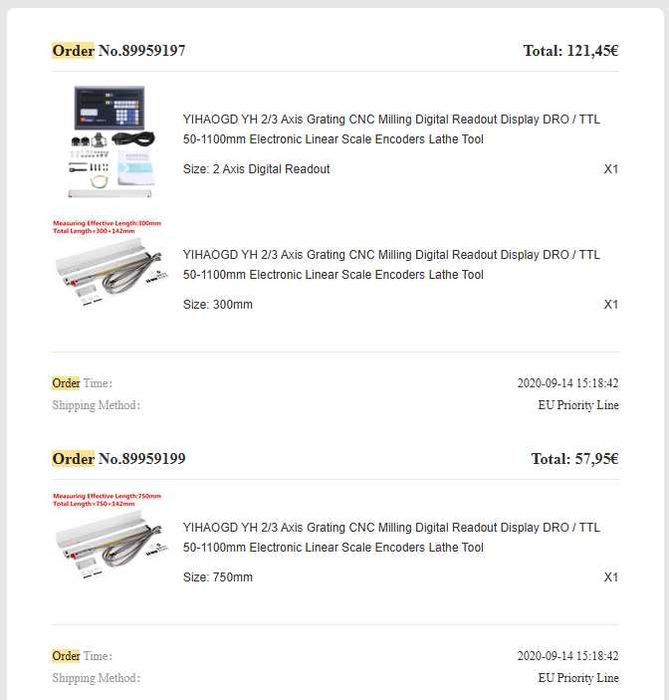Viewport: 669px width, 700px height.
Task: Click quantity X1 beside the 300mm item
Action: tap(611, 304)
